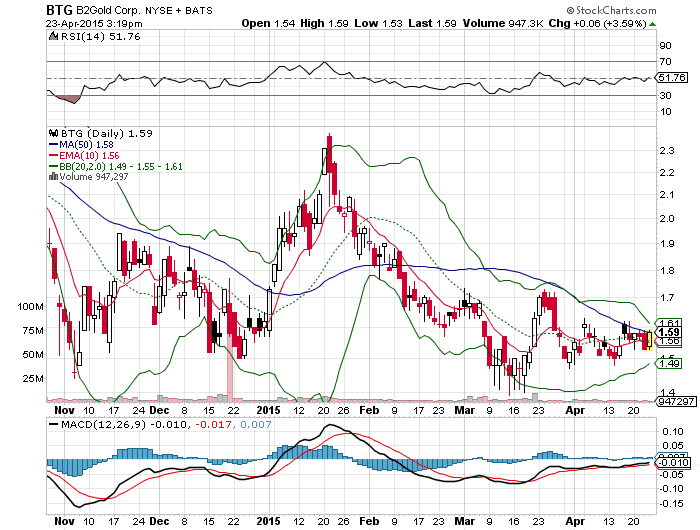
Task: Click the -0.010 MACD value tag
Action: [x=673, y=462]
